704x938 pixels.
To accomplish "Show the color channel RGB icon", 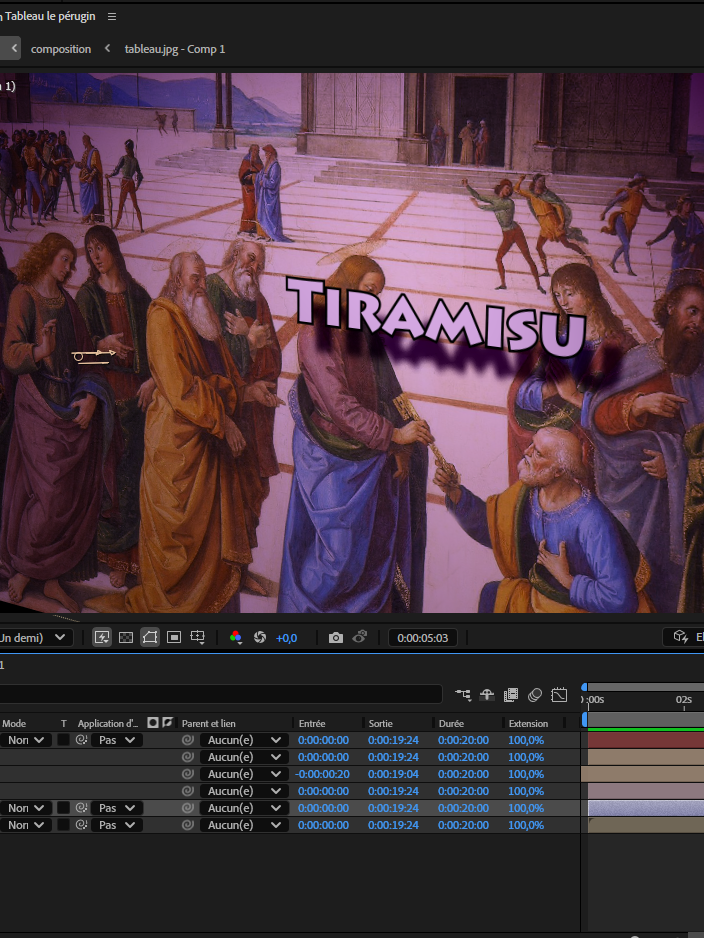I will 236,637.
